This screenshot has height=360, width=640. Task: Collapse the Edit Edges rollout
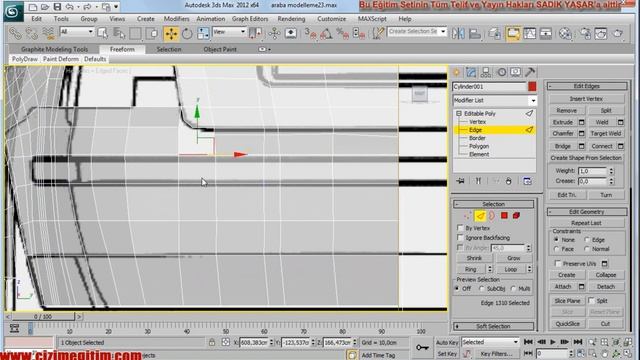coord(587,86)
